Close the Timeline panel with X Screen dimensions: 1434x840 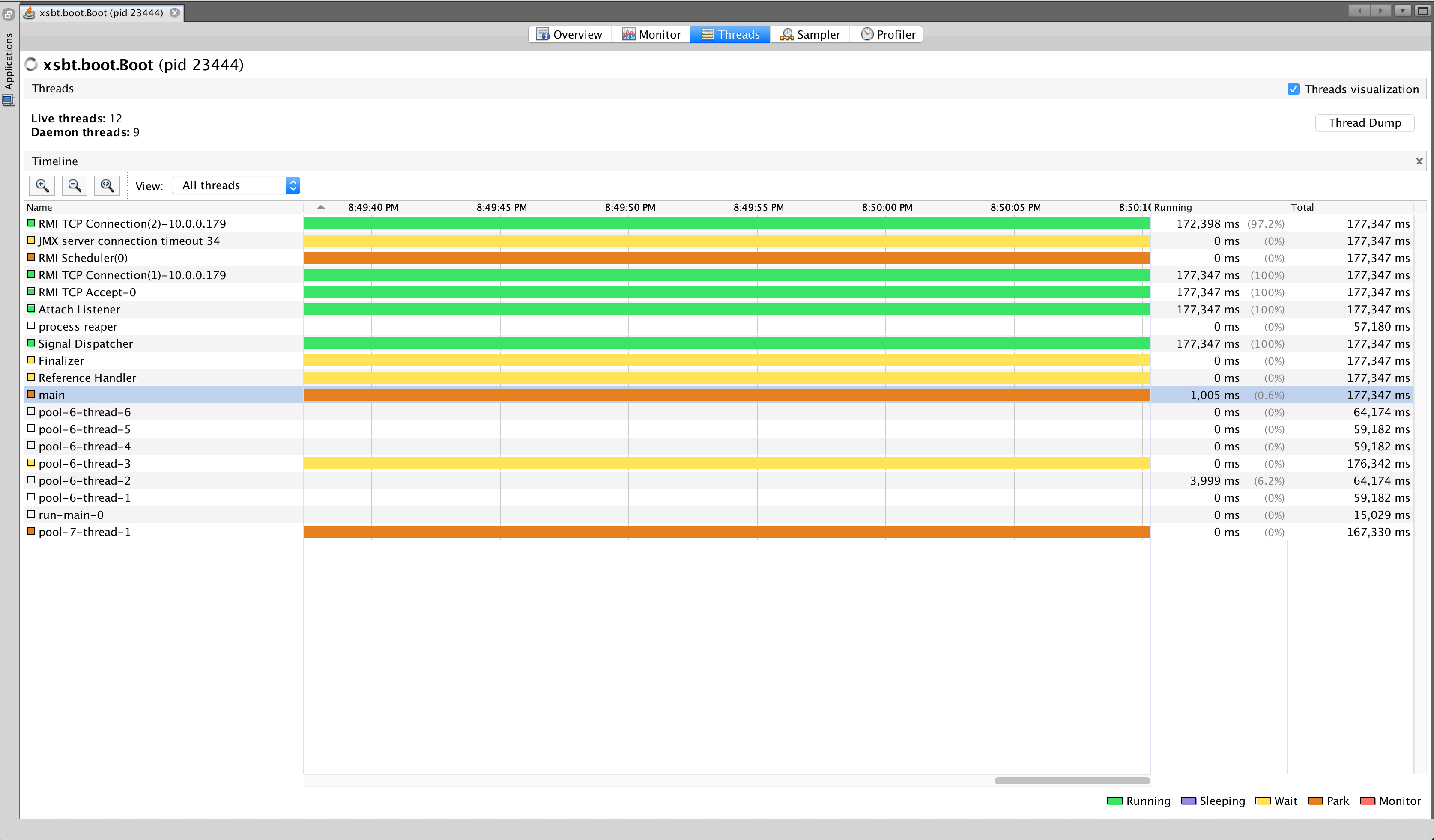[1419, 161]
